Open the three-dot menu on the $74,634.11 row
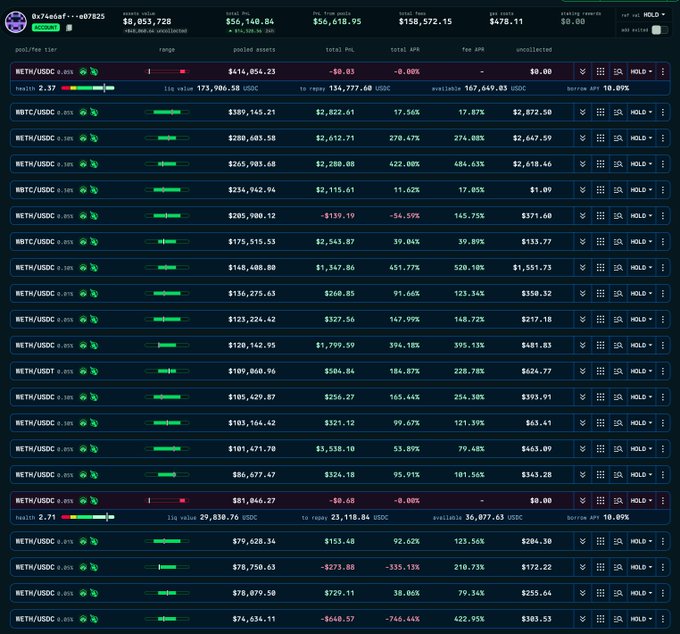The image size is (680, 634). click(x=663, y=619)
